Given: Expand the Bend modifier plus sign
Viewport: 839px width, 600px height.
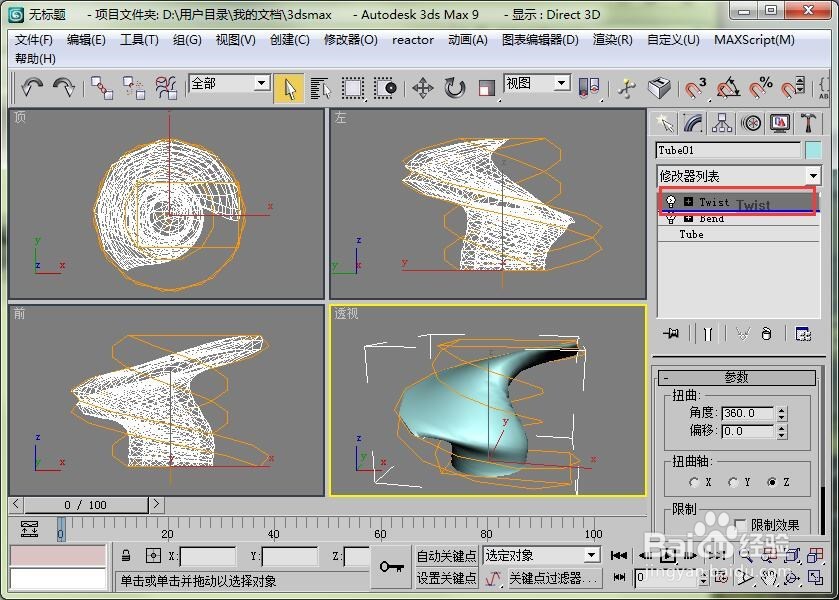Looking at the screenshot, I should pyautogui.click(x=688, y=218).
